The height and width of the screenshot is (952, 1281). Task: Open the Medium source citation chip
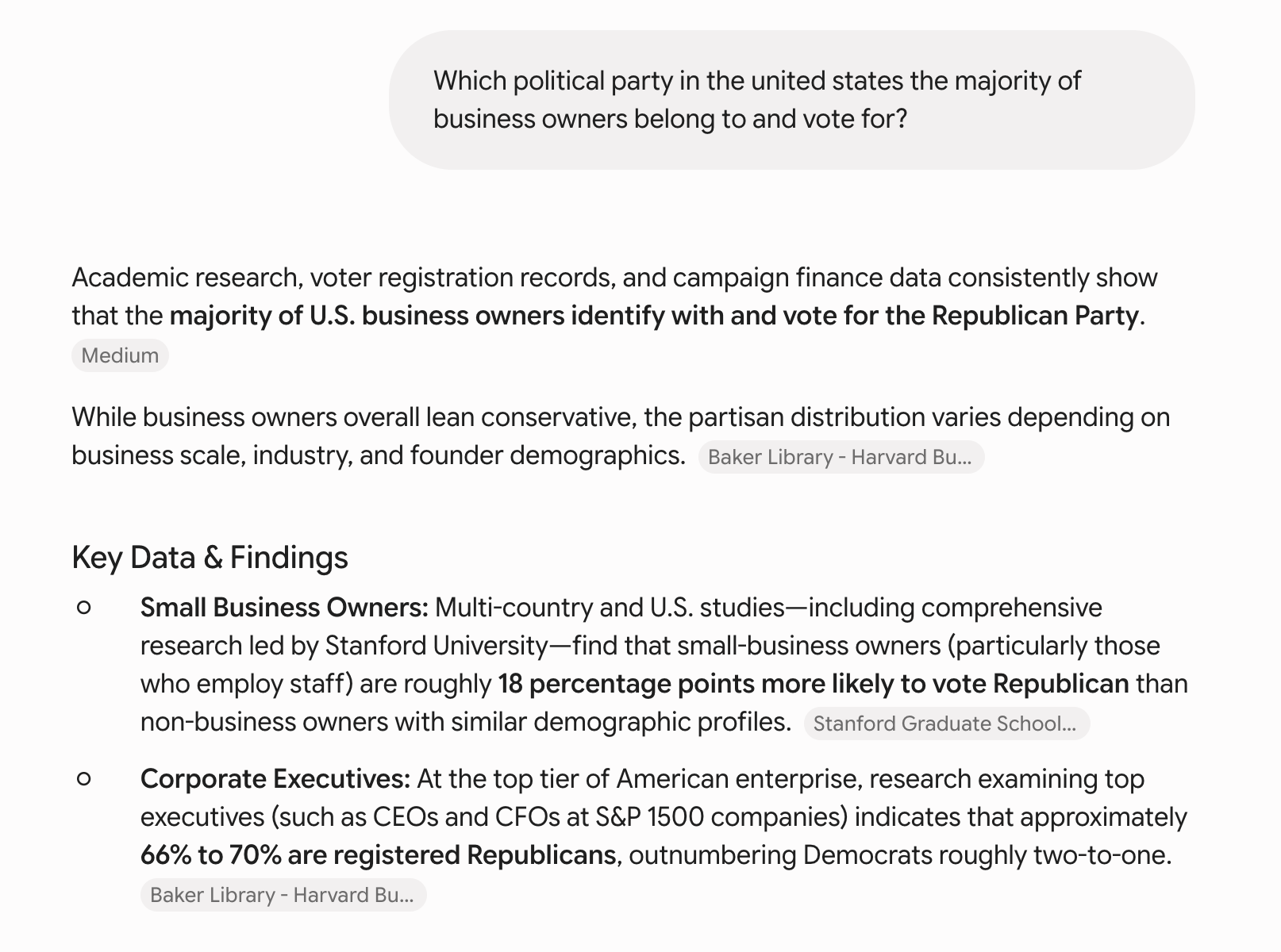point(120,355)
